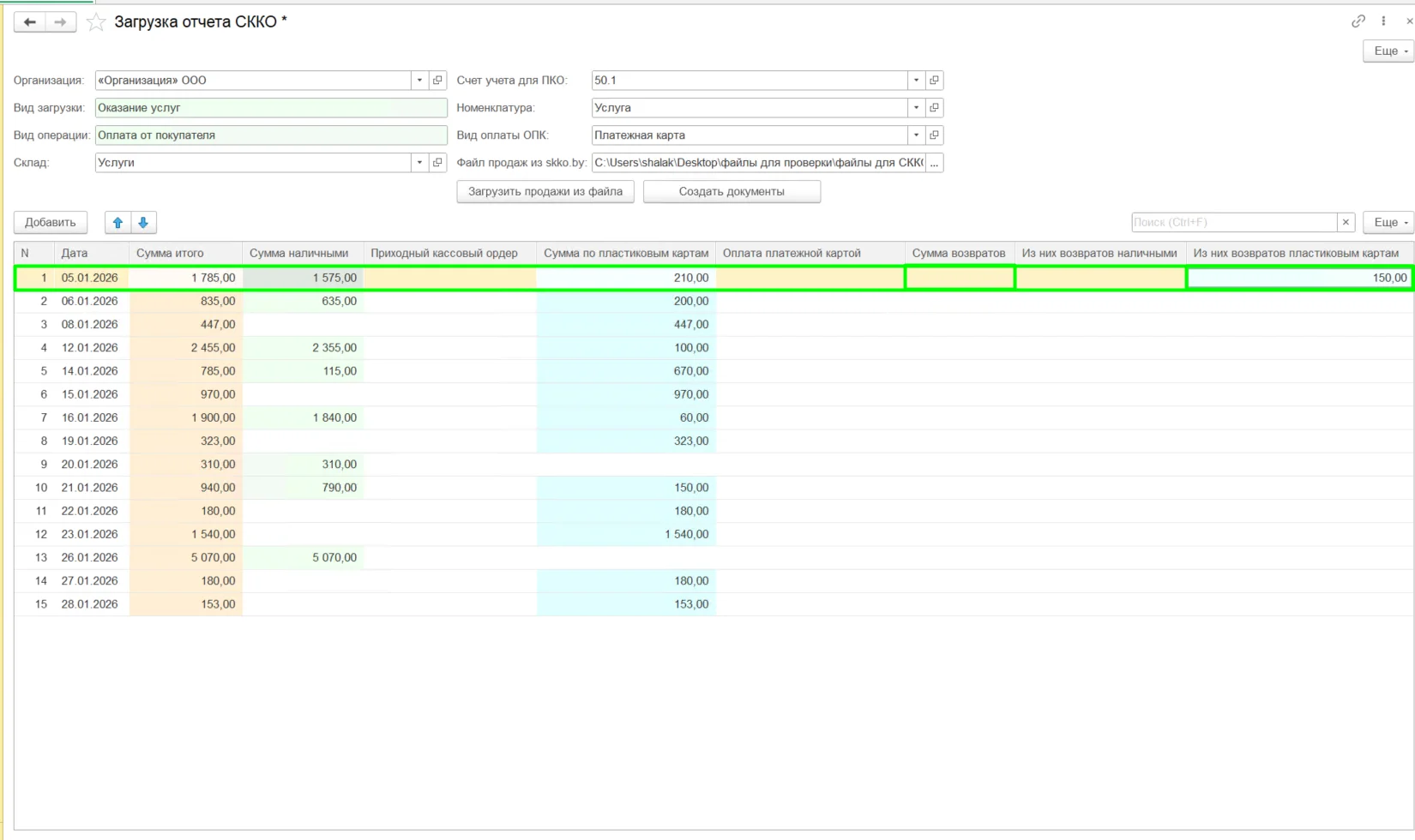This screenshot has height=840, width=1415.
Task: Click the Оплата платежной картой column header
Action: tap(810, 254)
